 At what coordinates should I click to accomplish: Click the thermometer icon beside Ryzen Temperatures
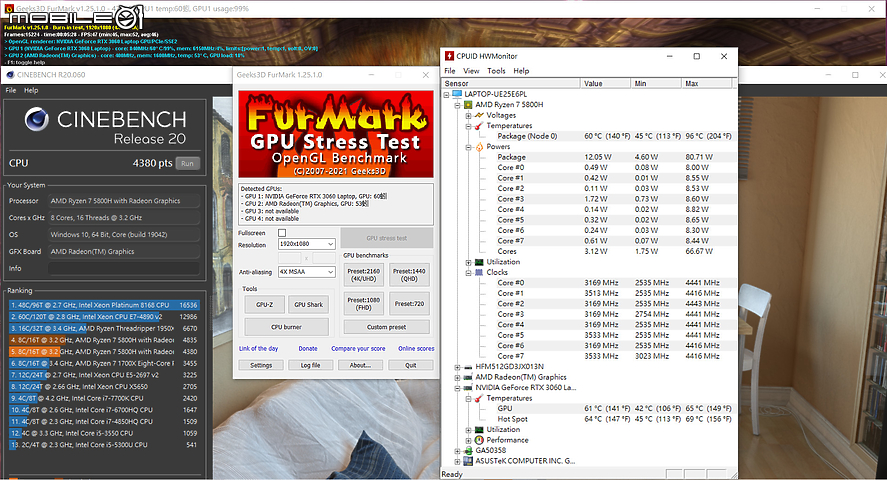(479, 126)
